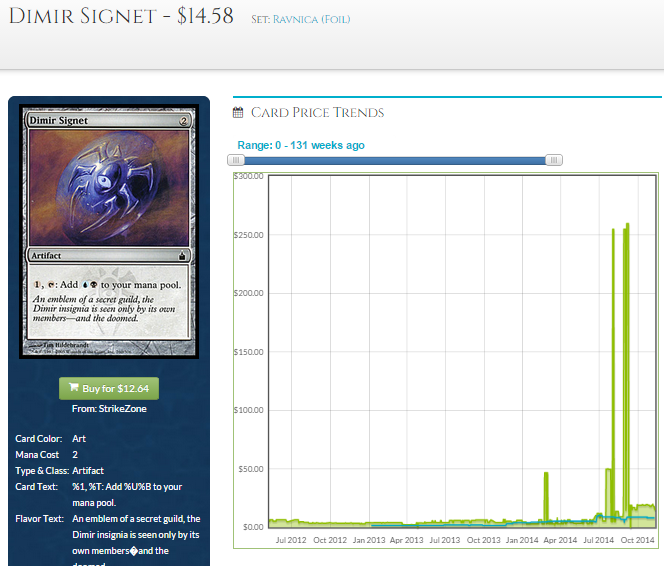Click the Card Color: label
This screenshot has width=664, height=566.
[x=39, y=439]
